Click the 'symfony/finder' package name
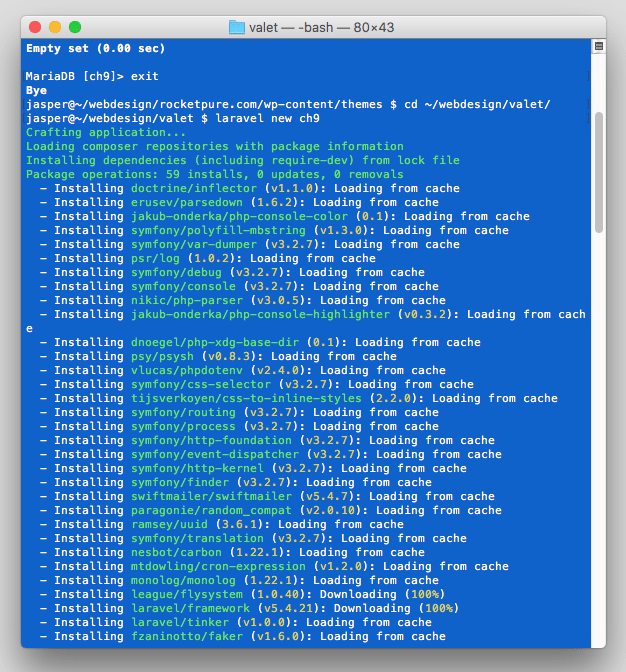The height and width of the screenshot is (672, 626). coord(180,482)
